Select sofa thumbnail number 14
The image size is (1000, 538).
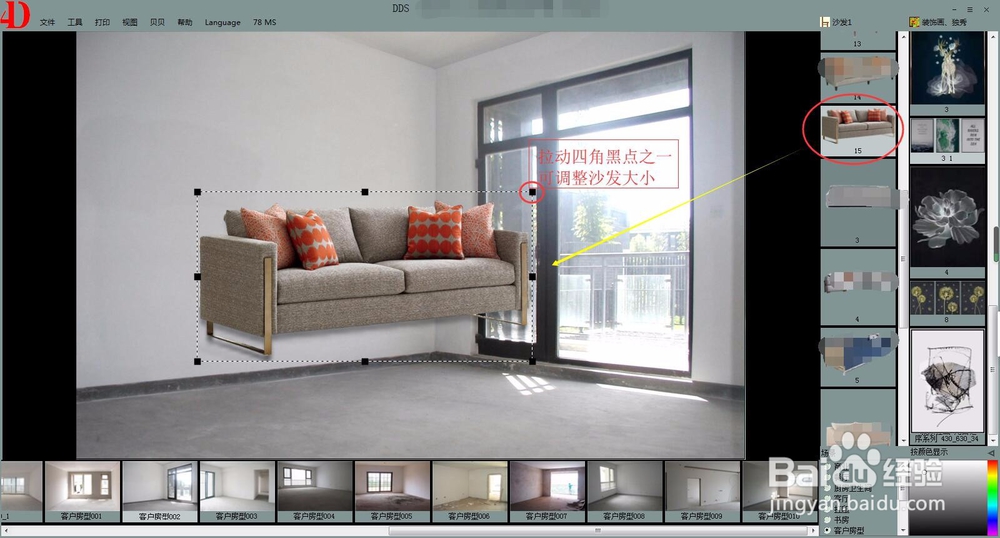858,77
